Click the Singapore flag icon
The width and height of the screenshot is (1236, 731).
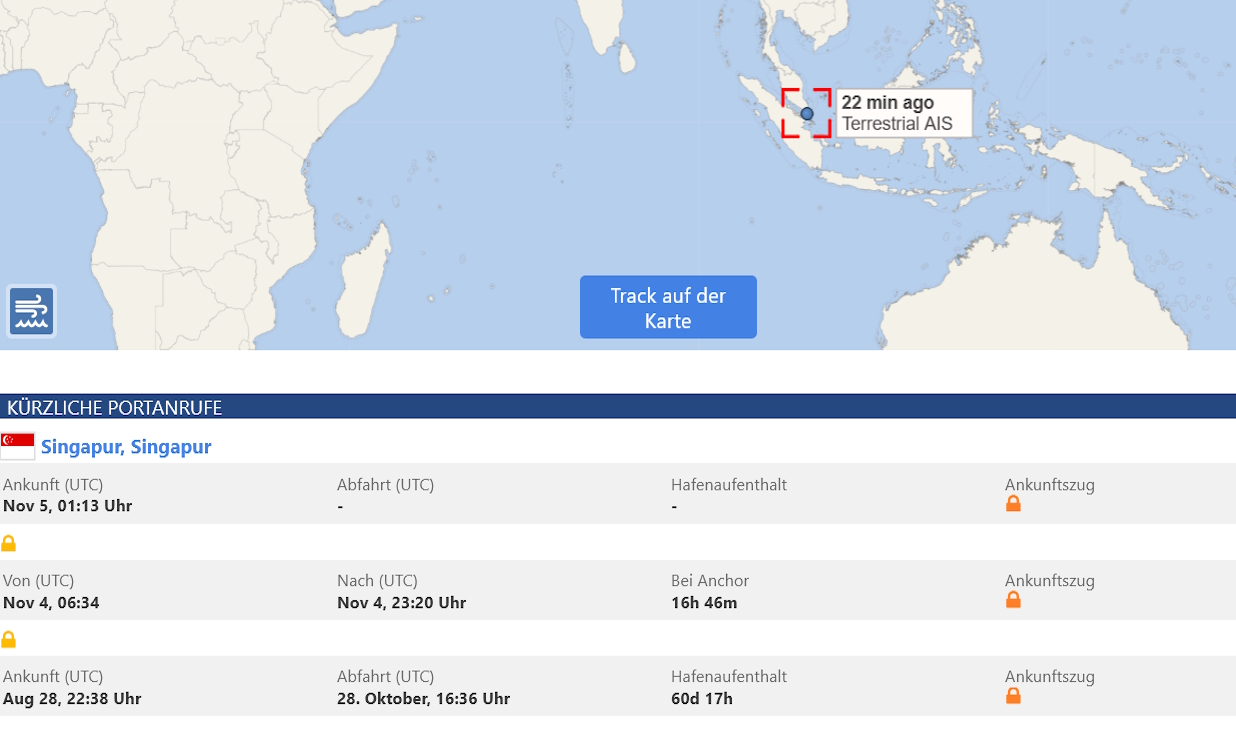(x=18, y=446)
